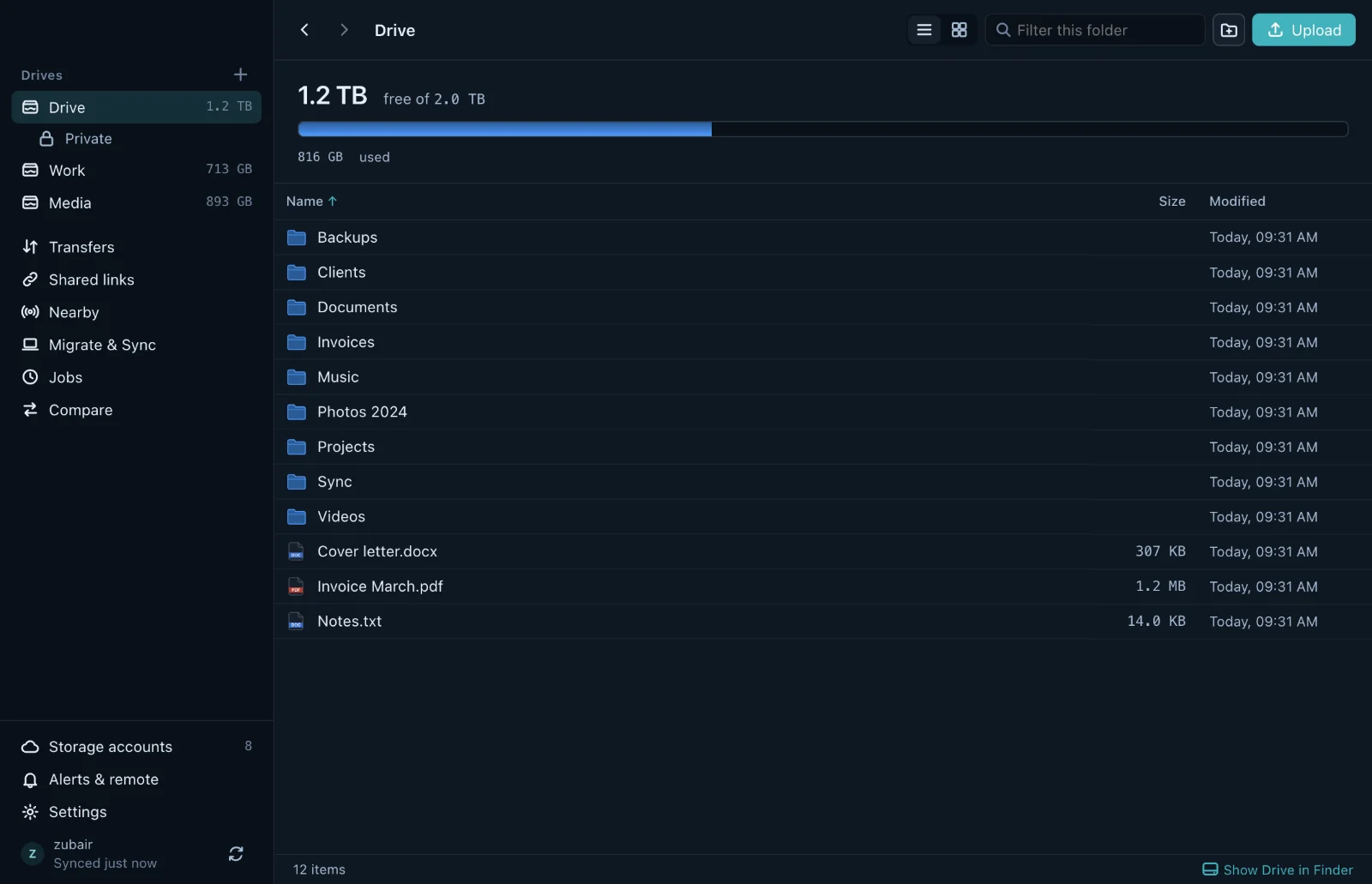
Task: Switch to grid view
Action: click(960, 30)
